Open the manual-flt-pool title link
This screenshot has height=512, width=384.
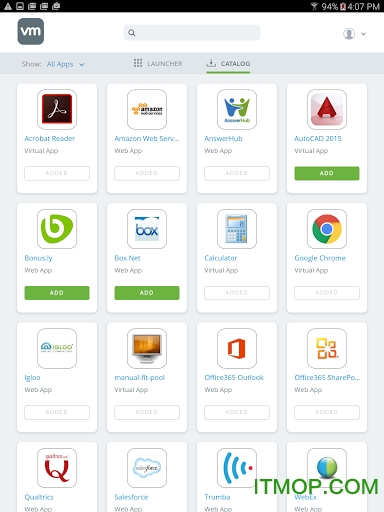140,378
